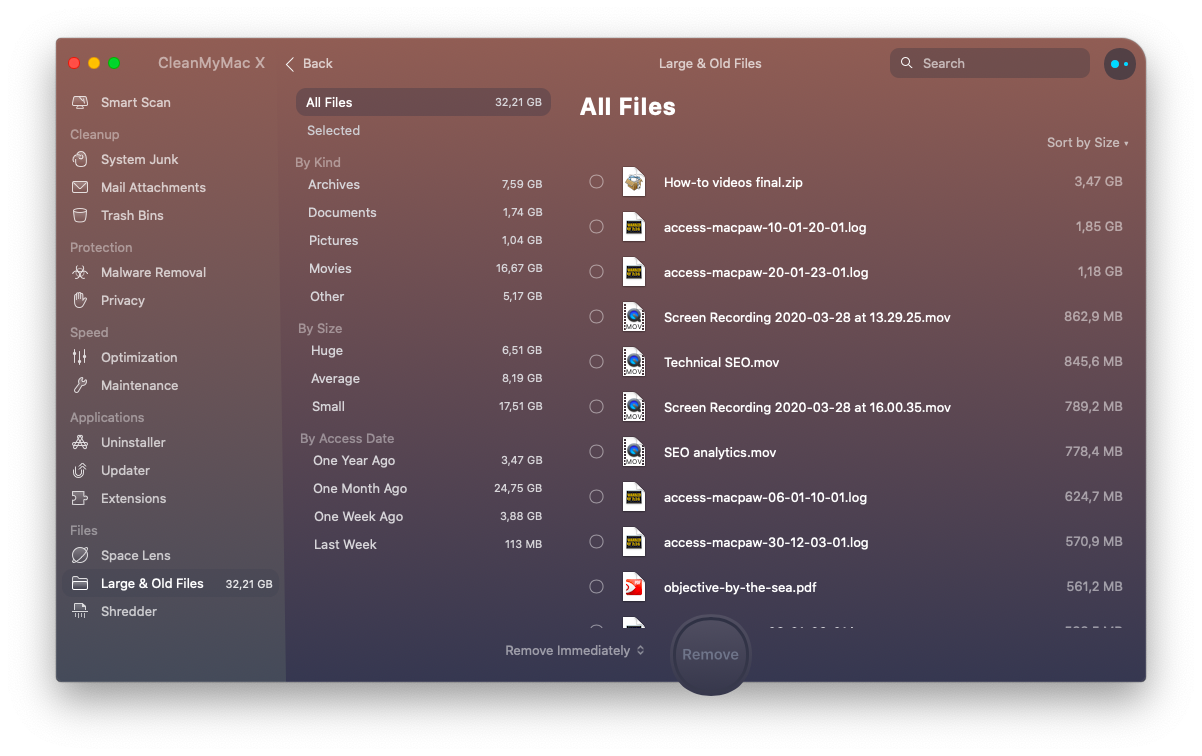Screen dimensions: 1202x756
Task: Click the 3,47 GB size of How-to videos
Action: 1098,182
